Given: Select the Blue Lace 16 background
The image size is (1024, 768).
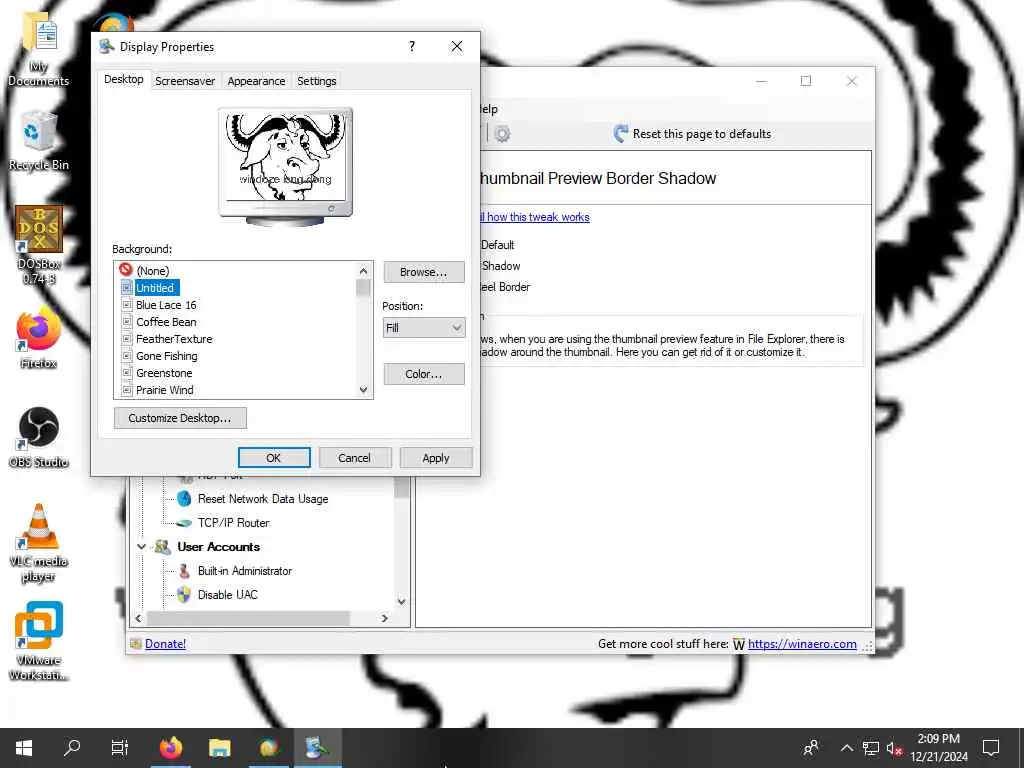Looking at the screenshot, I should coord(166,305).
